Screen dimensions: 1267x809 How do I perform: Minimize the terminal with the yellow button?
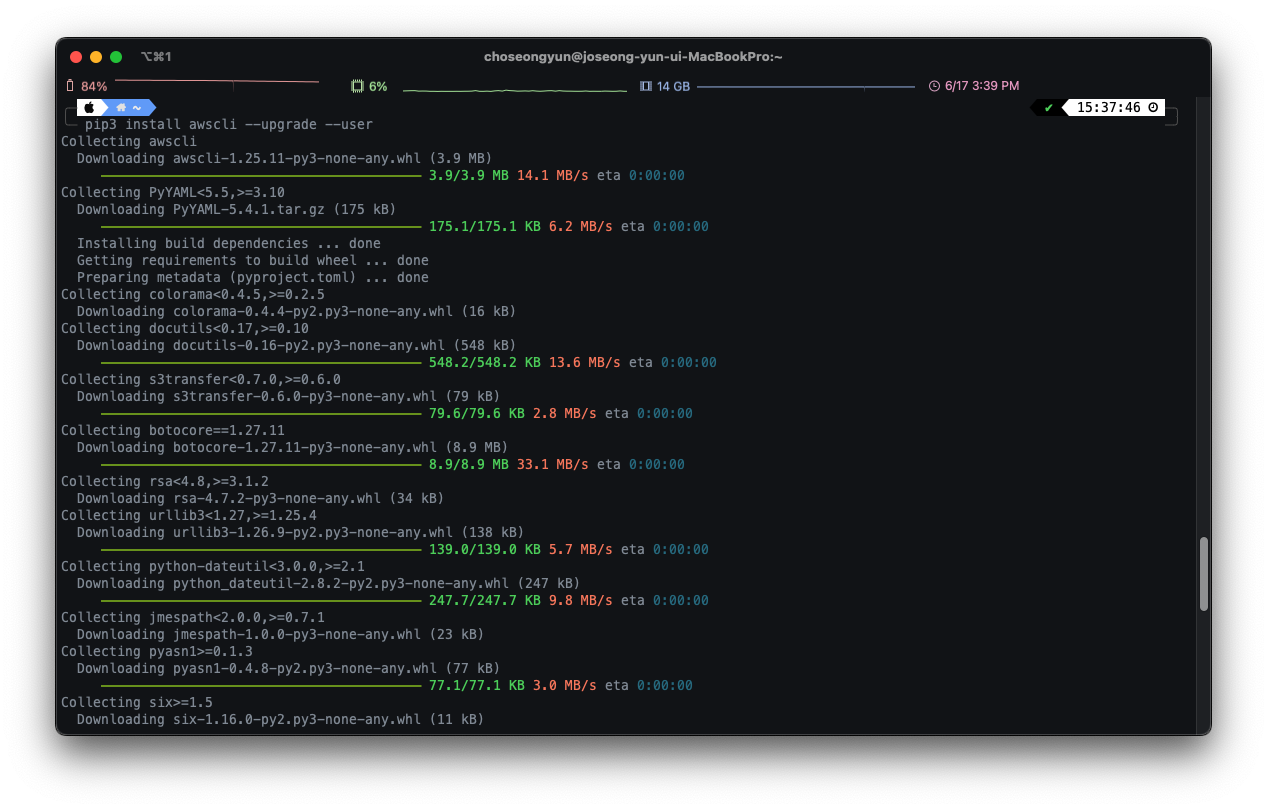point(96,57)
